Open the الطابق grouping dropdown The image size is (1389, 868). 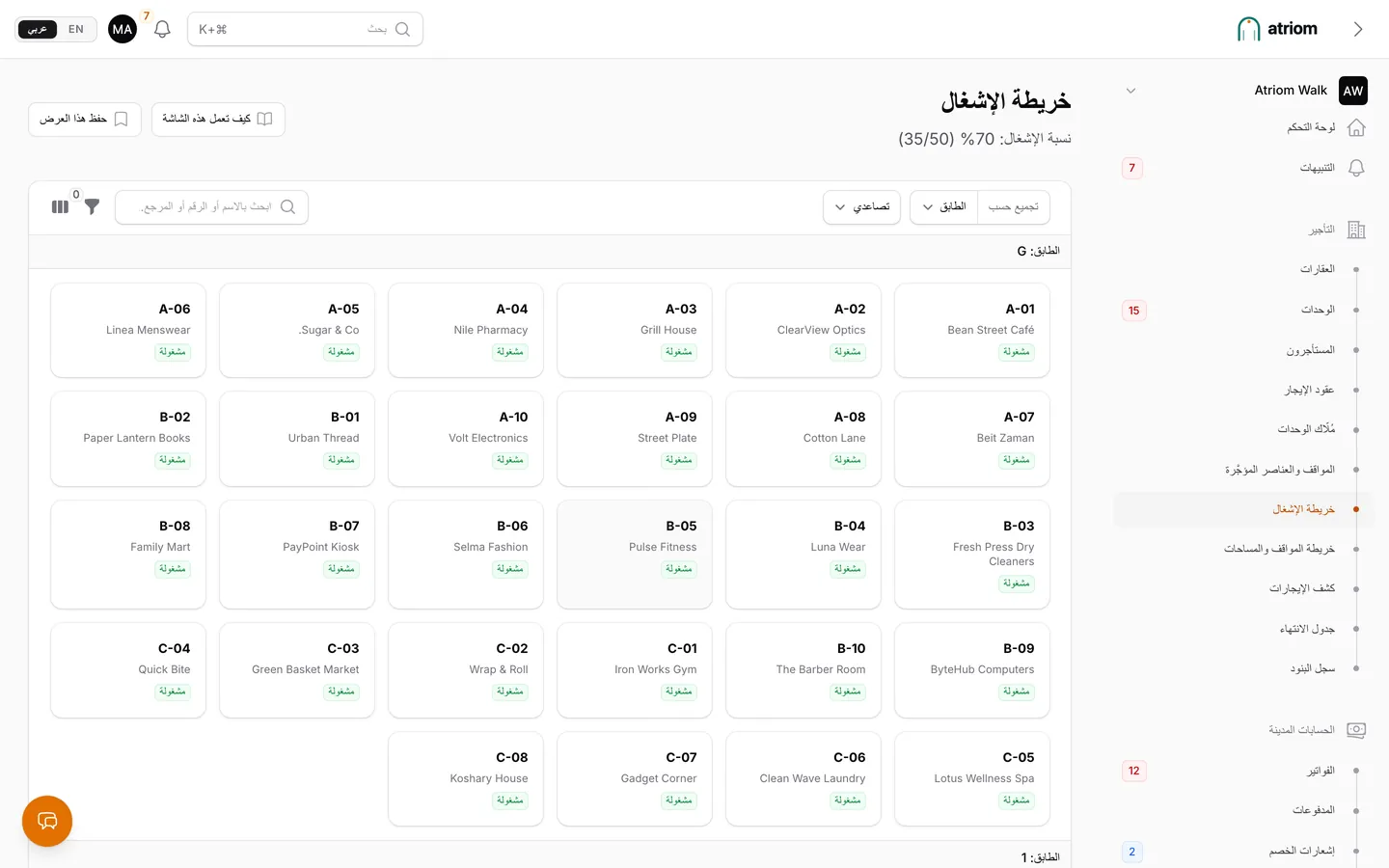pos(943,206)
